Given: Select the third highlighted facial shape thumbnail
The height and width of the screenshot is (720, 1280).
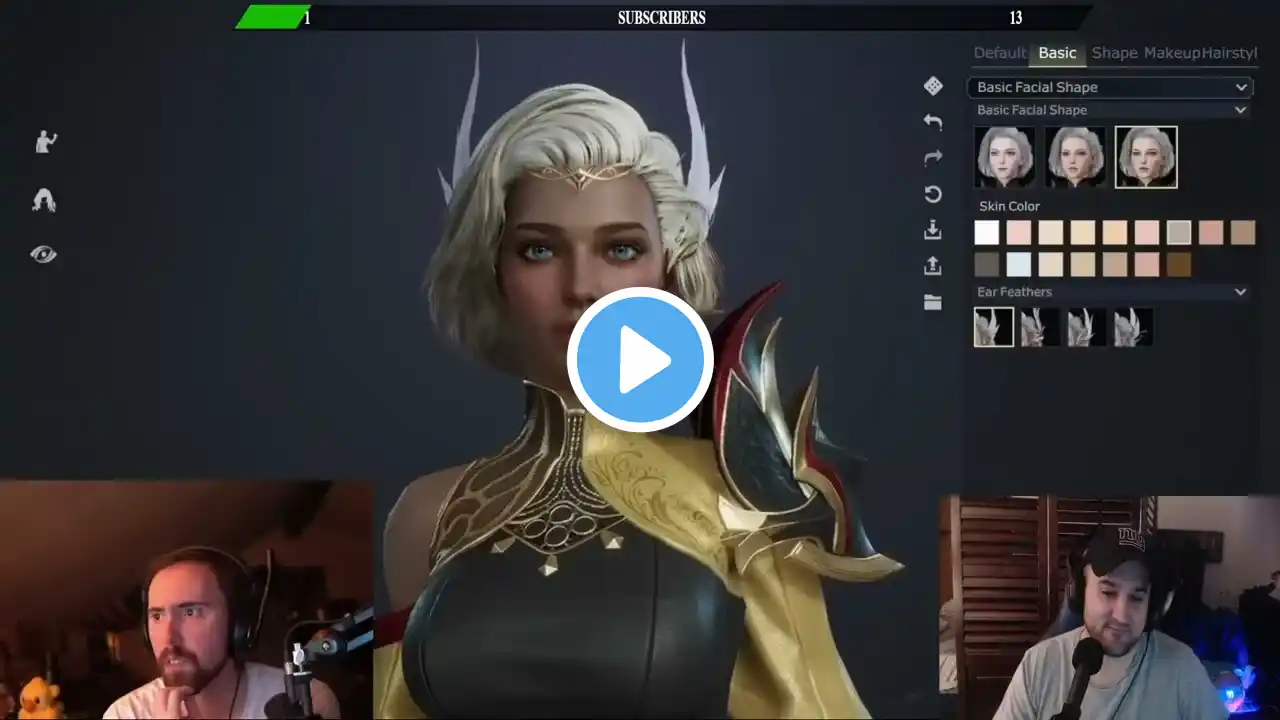Looking at the screenshot, I should 1146,157.
